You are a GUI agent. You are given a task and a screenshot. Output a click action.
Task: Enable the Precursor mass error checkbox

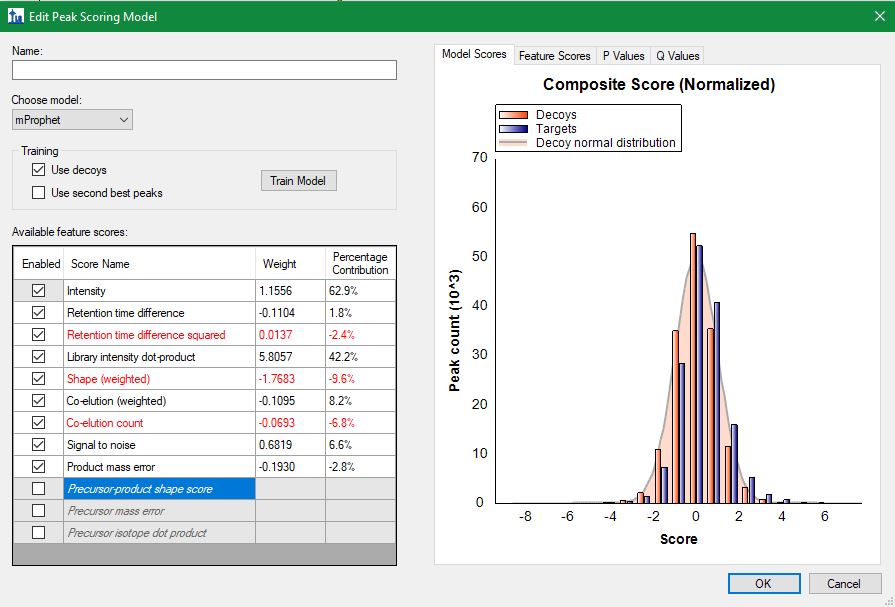(x=39, y=511)
